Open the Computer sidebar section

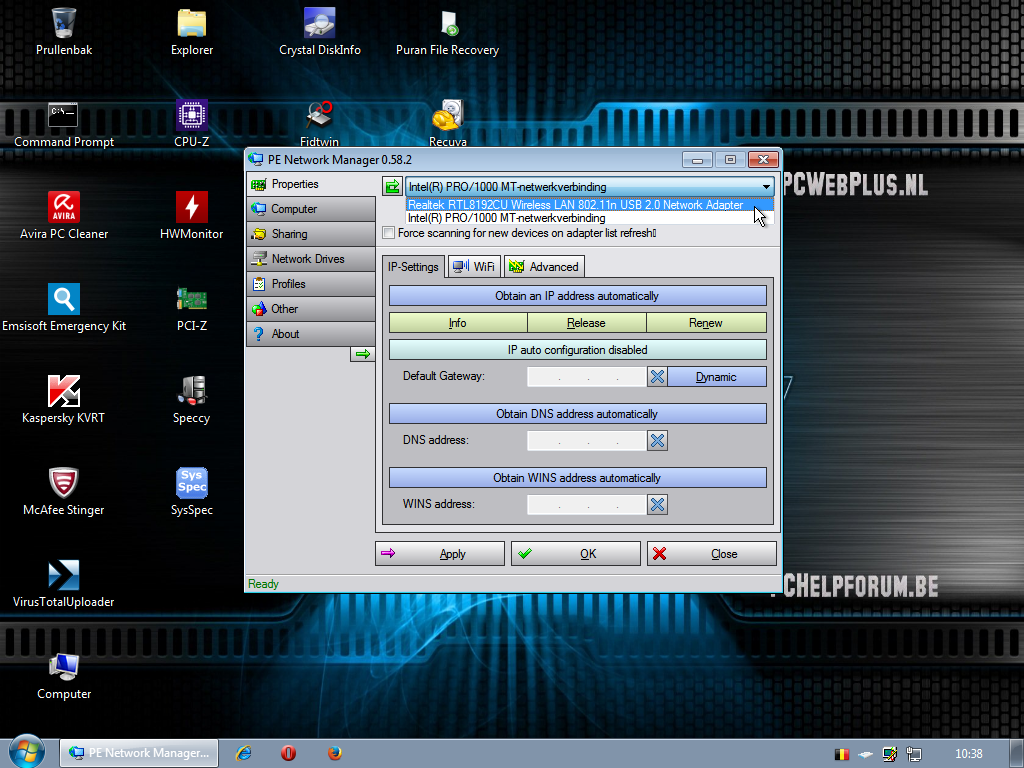point(311,209)
